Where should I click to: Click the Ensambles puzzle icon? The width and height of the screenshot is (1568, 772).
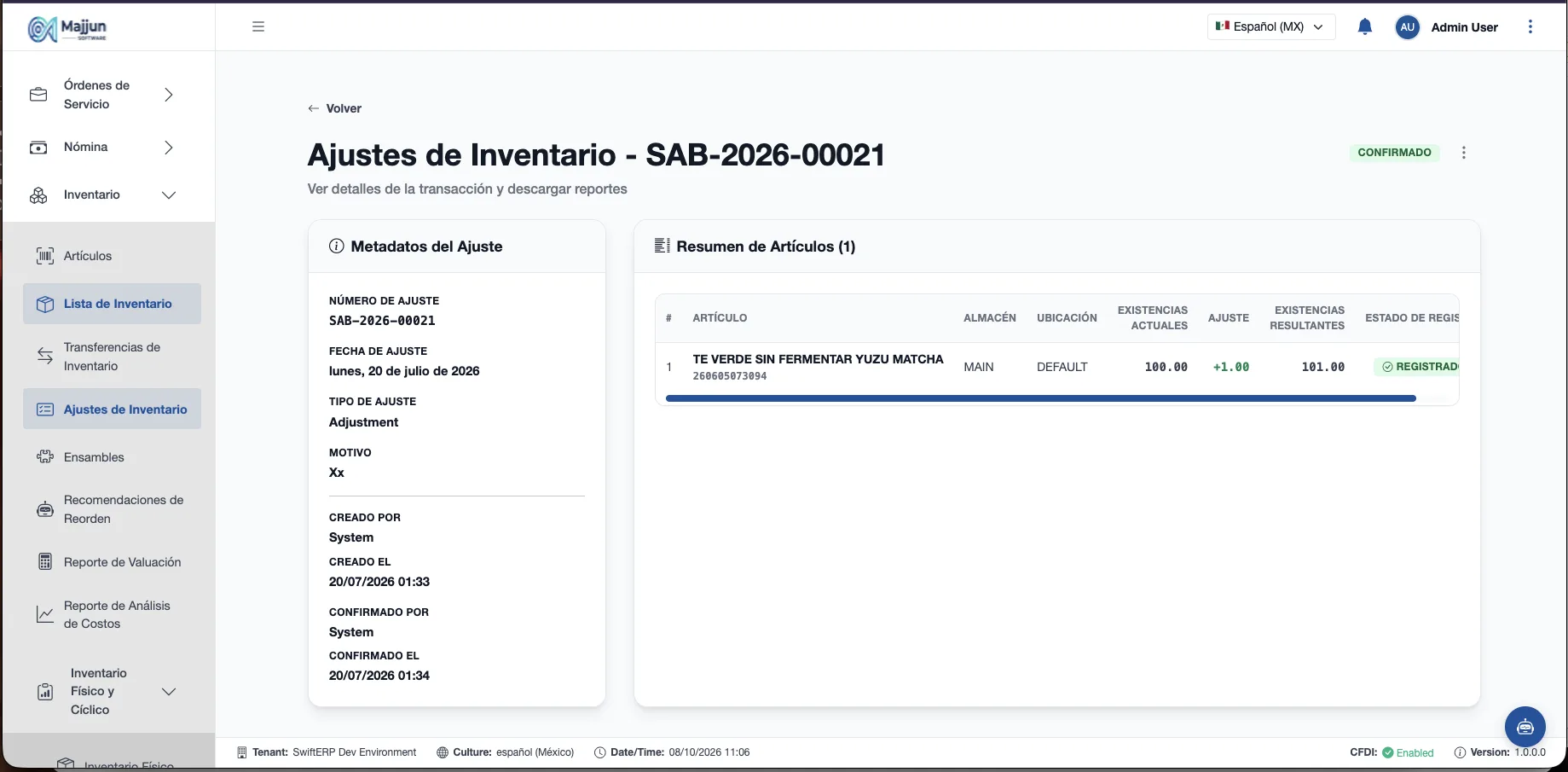45,457
